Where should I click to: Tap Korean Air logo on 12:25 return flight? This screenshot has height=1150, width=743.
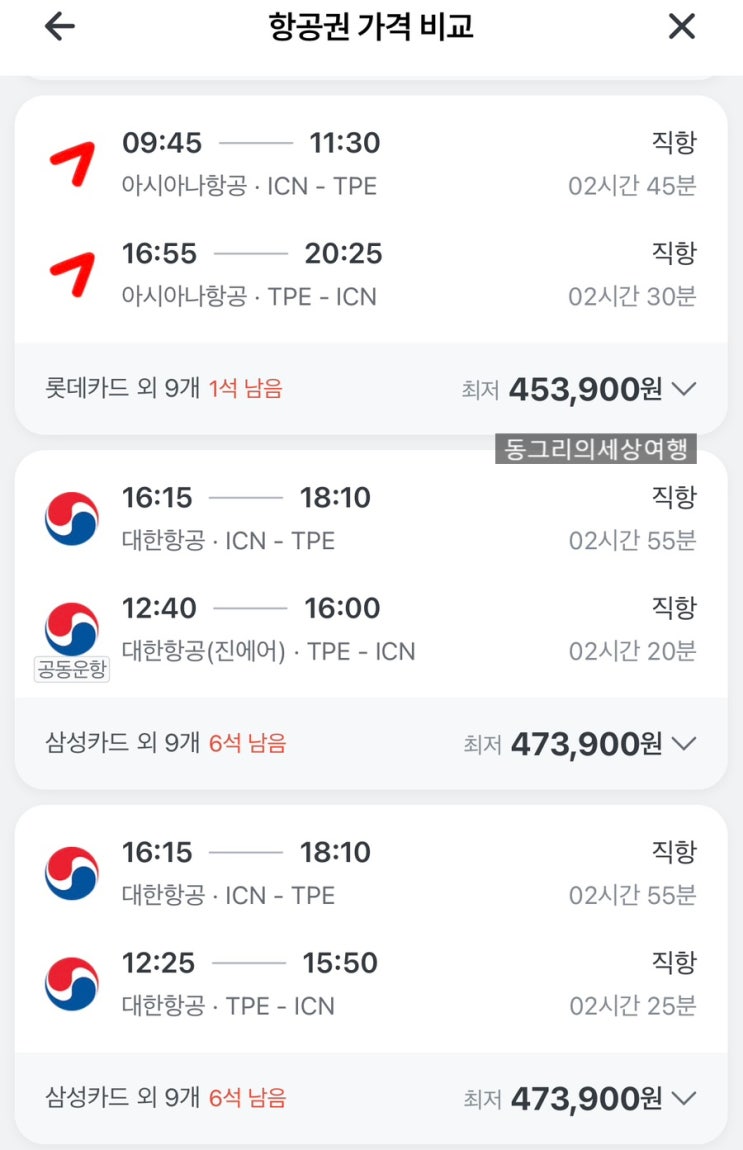72,983
